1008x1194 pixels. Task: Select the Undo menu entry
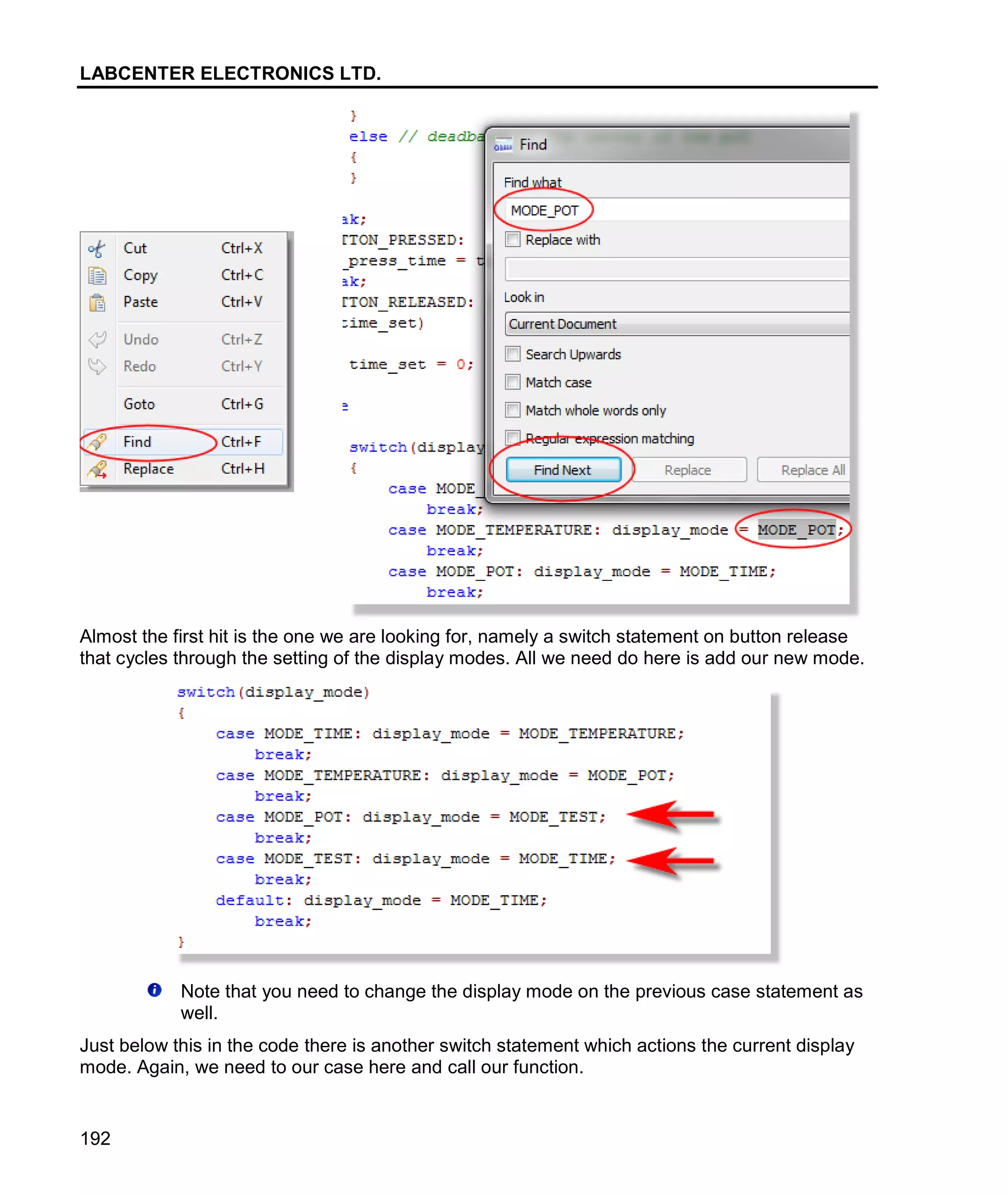(x=184, y=340)
